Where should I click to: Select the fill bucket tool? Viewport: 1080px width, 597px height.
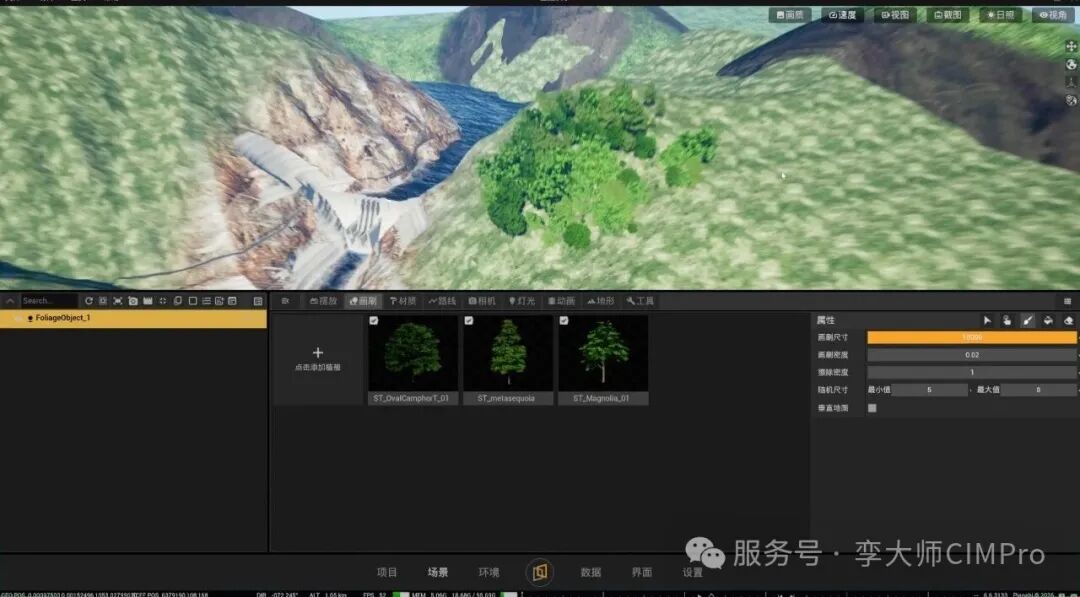coord(1048,320)
